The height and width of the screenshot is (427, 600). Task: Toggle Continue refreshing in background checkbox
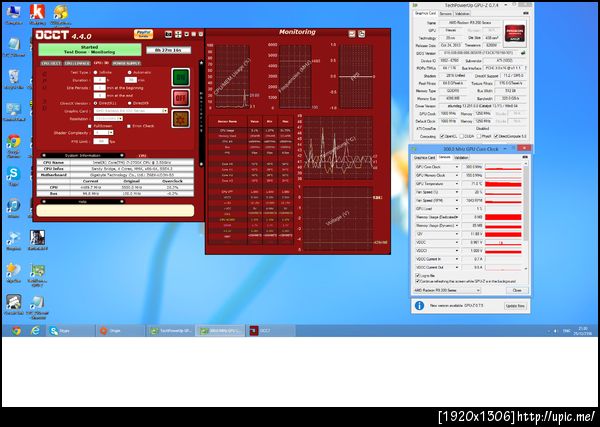417,281
